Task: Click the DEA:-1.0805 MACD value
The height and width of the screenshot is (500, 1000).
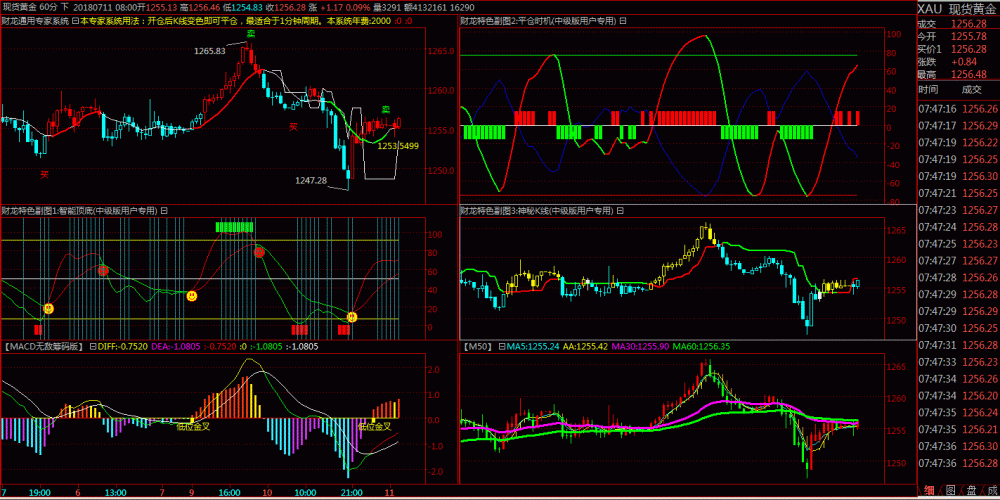Action: [175, 347]
